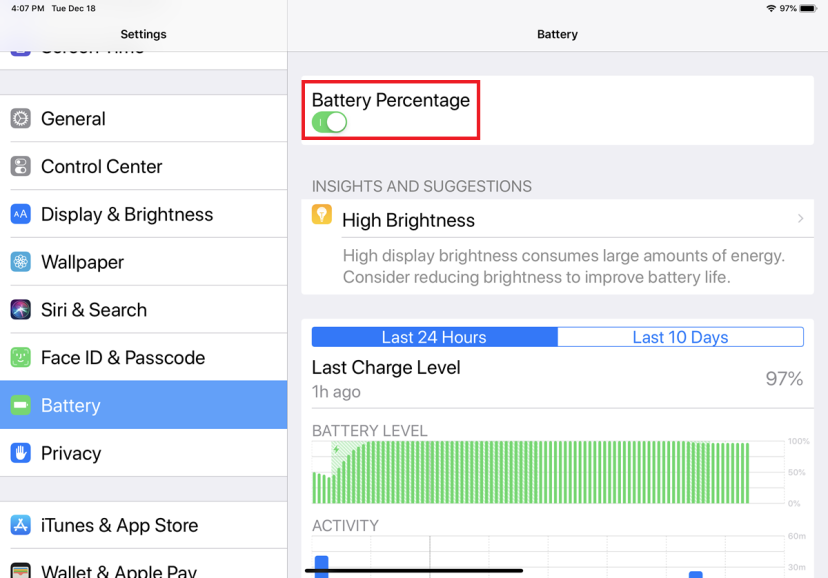Tap the Display & Brightness icon

[20, 214]
